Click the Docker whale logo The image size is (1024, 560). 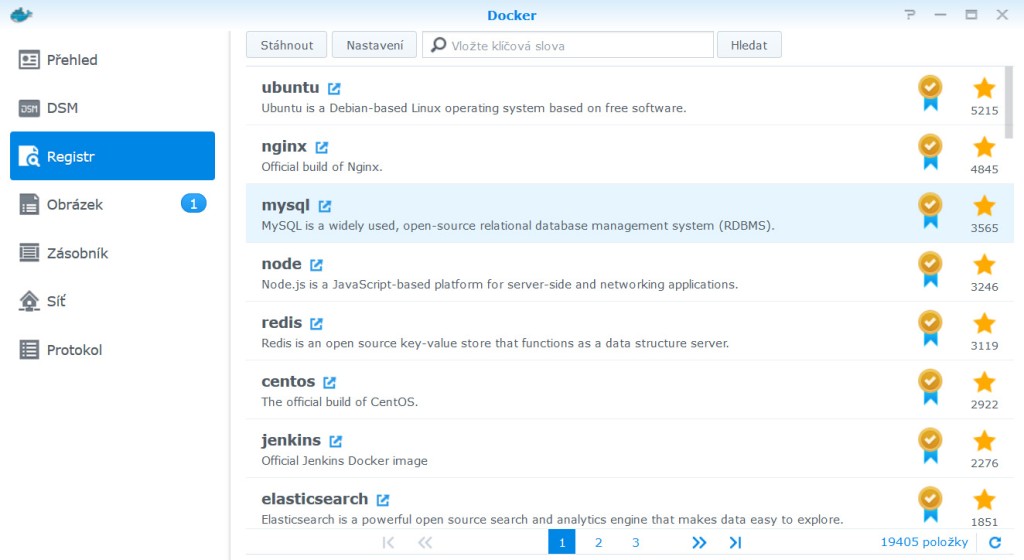21,14
